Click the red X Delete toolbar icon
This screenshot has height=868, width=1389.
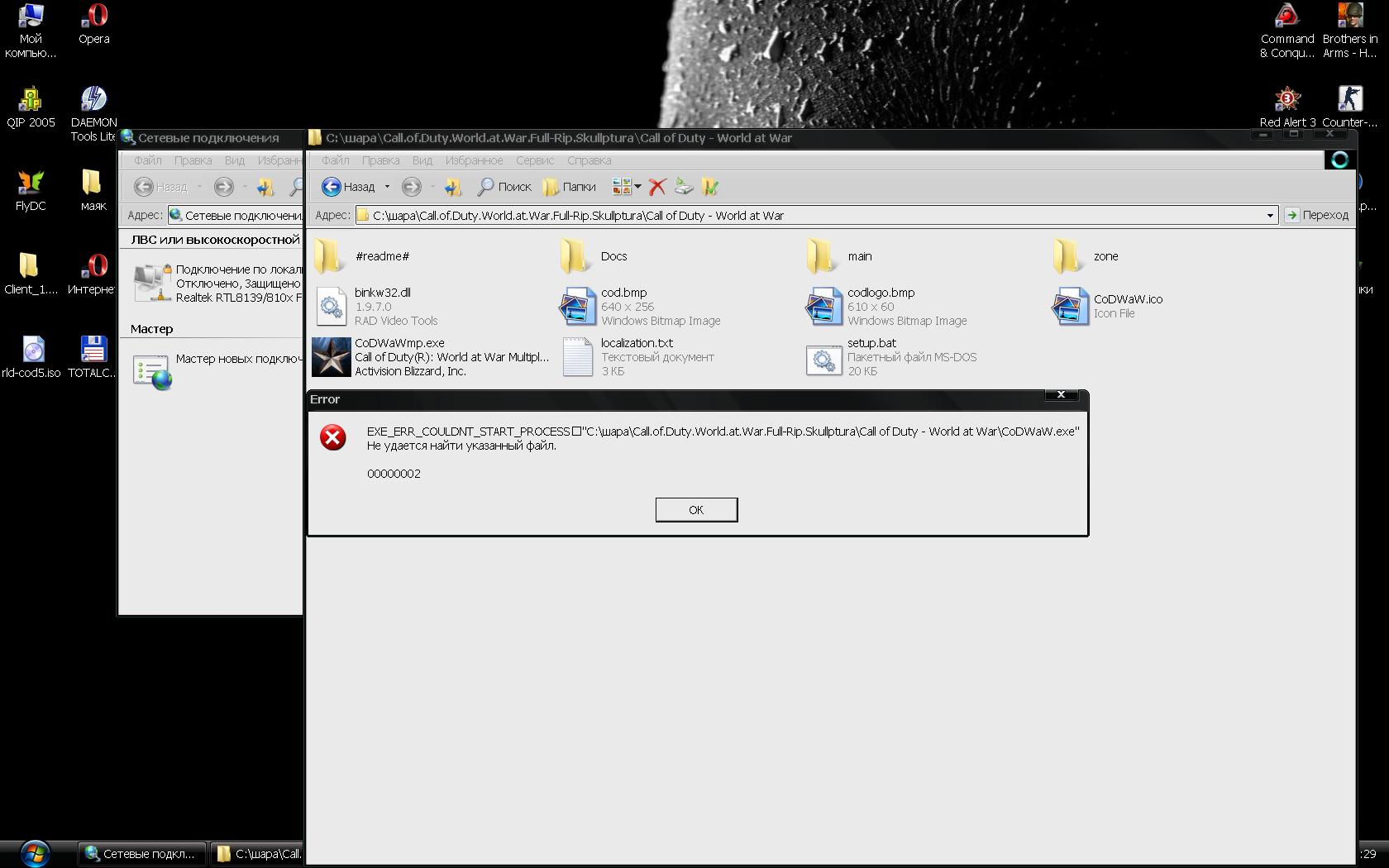(657, 187)
